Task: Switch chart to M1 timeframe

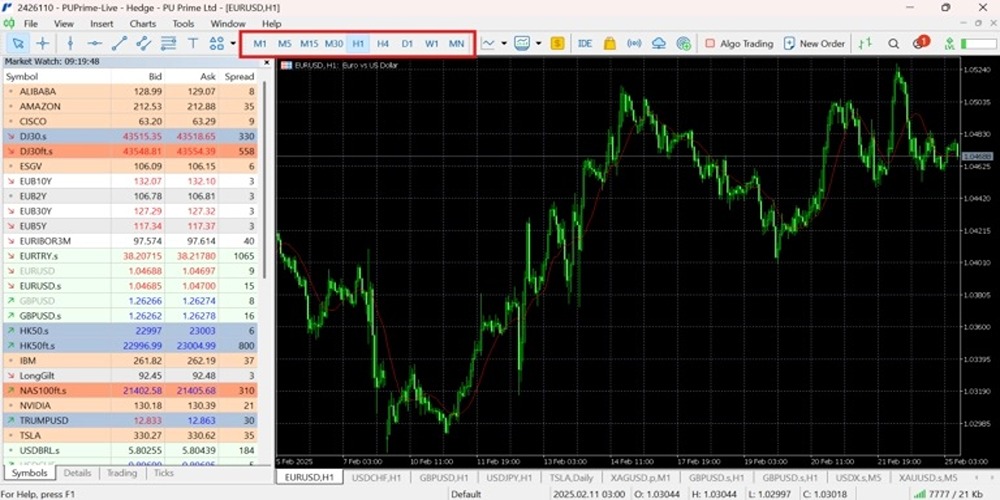Action: pyautogui.click(x=260, y=44)
